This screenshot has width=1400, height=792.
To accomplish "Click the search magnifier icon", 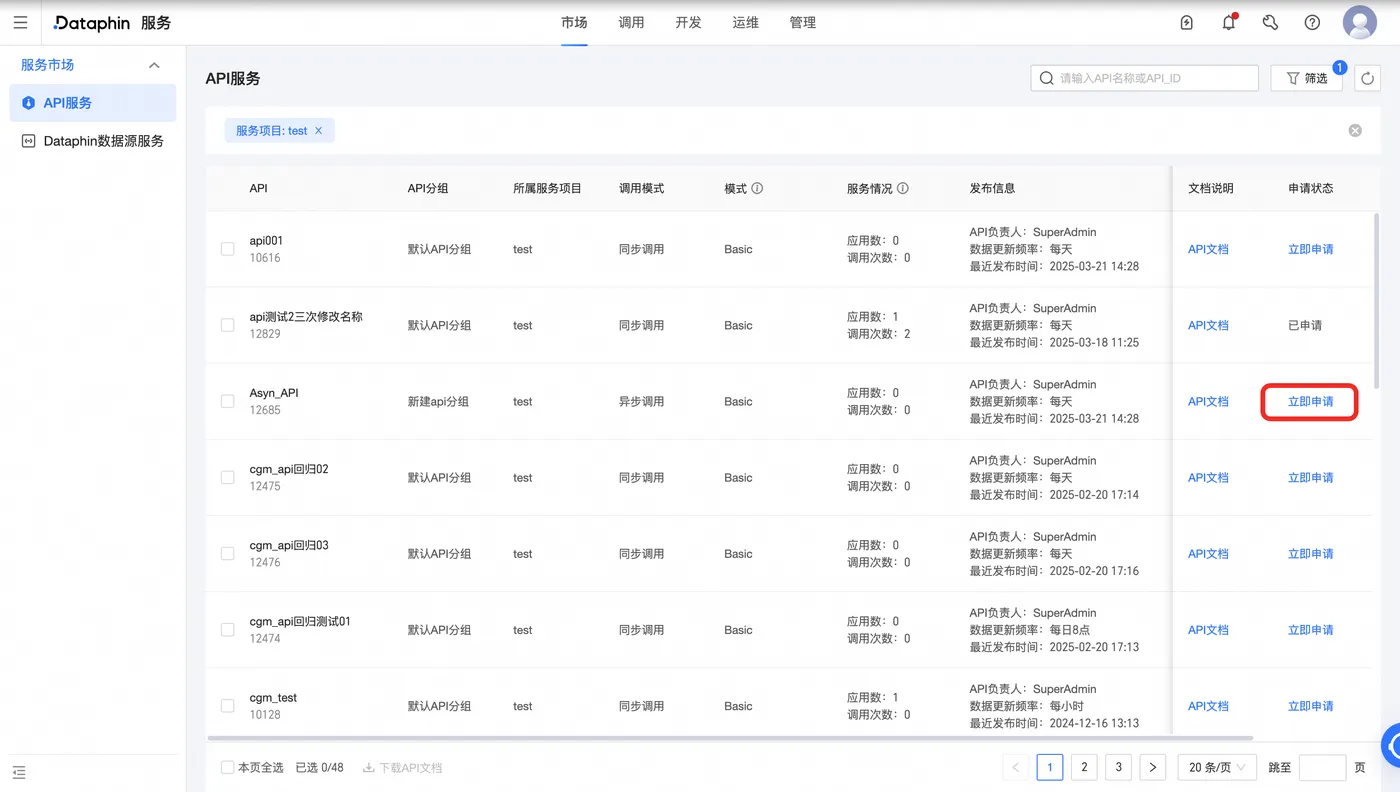I will pos(1047,78).
